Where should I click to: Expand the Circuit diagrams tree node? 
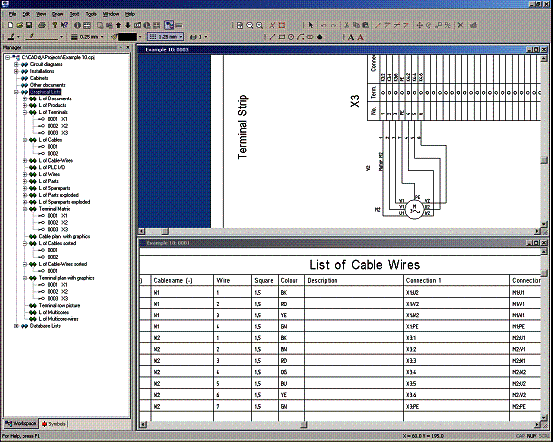pyautogui.click(x=16, y=64)
